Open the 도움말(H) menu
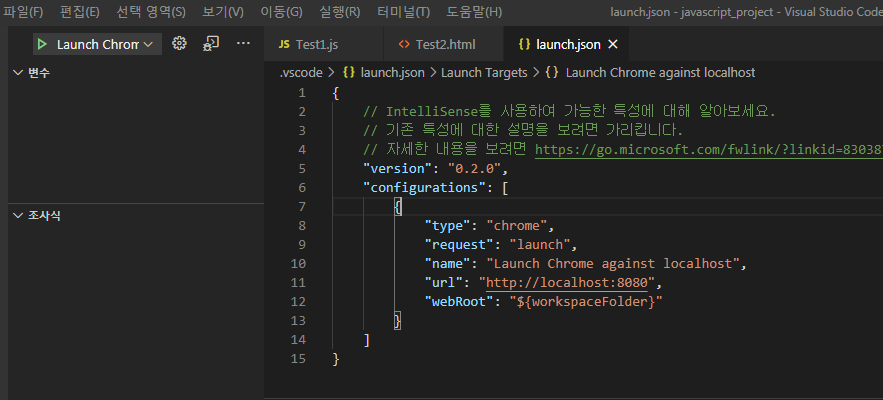This screenshot has width=883, height=400. 474,12
